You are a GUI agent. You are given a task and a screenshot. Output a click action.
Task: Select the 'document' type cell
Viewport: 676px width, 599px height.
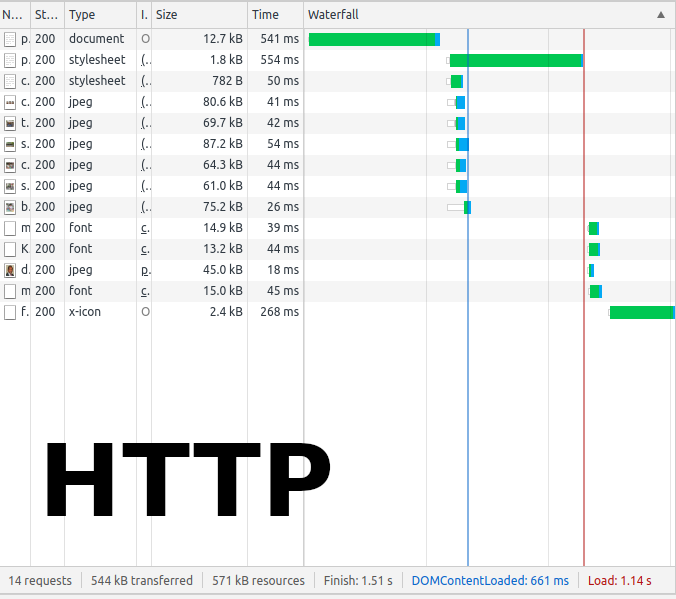pyautogui.click(x=97, y=39)
